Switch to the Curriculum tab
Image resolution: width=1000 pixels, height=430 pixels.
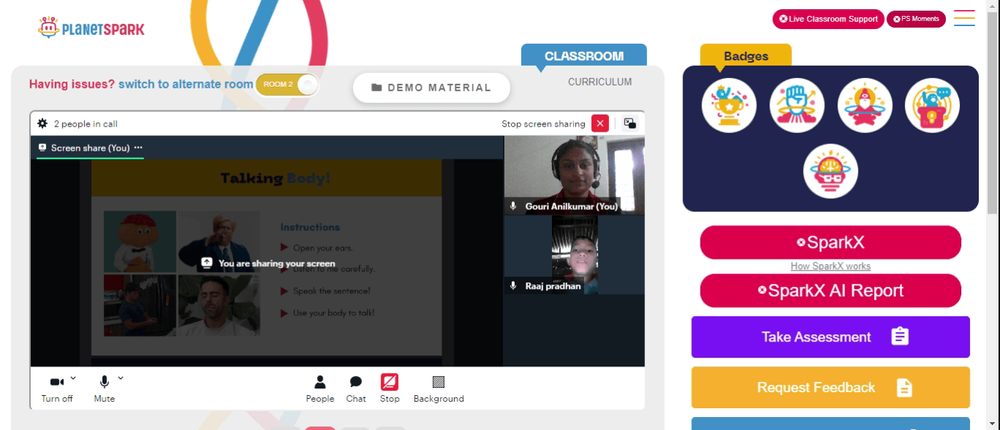(600, 82)
